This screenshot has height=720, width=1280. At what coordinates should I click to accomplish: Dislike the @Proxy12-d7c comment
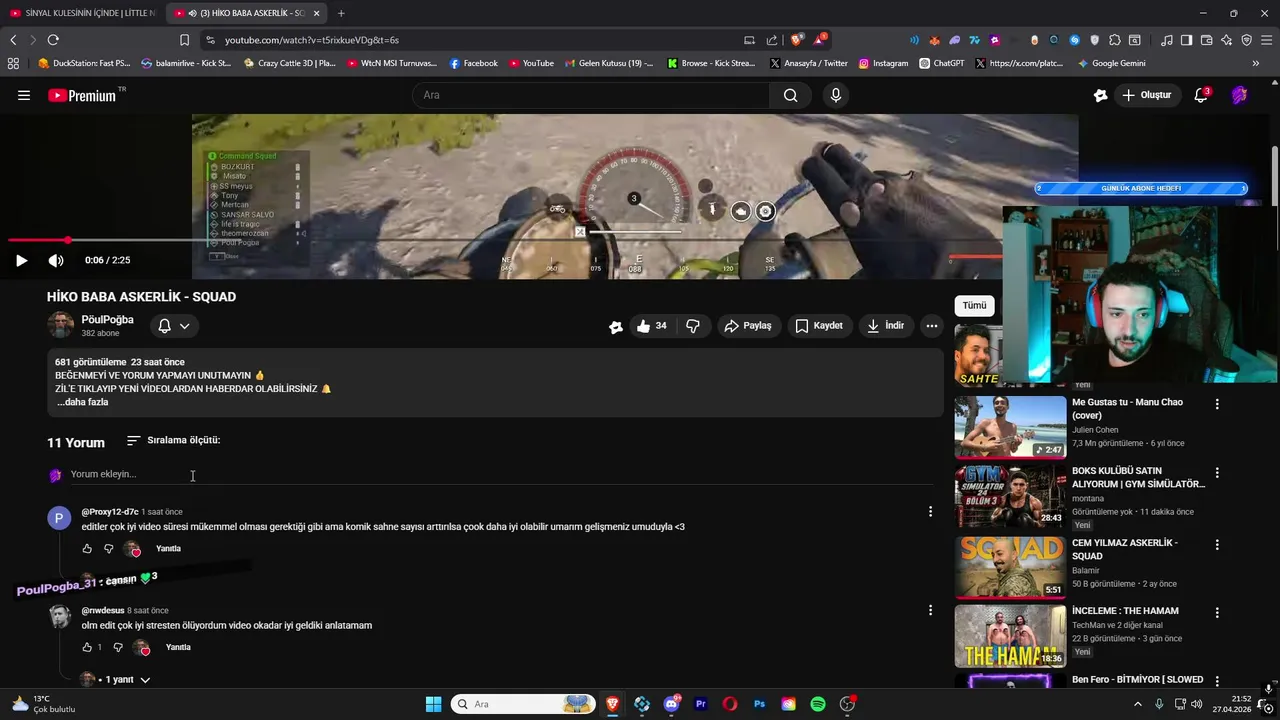pos(109,549)
